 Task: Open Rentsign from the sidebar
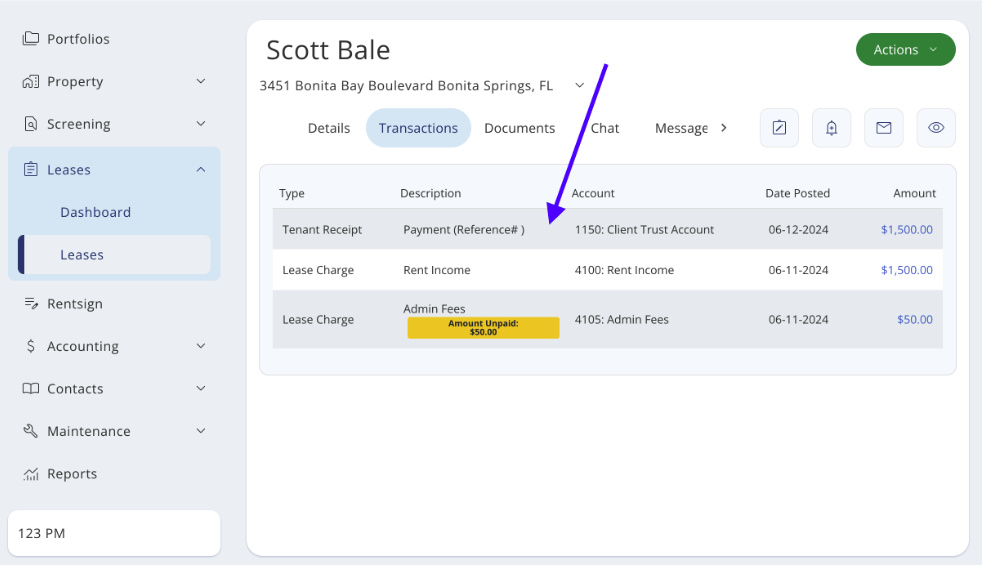click(74, 304)
